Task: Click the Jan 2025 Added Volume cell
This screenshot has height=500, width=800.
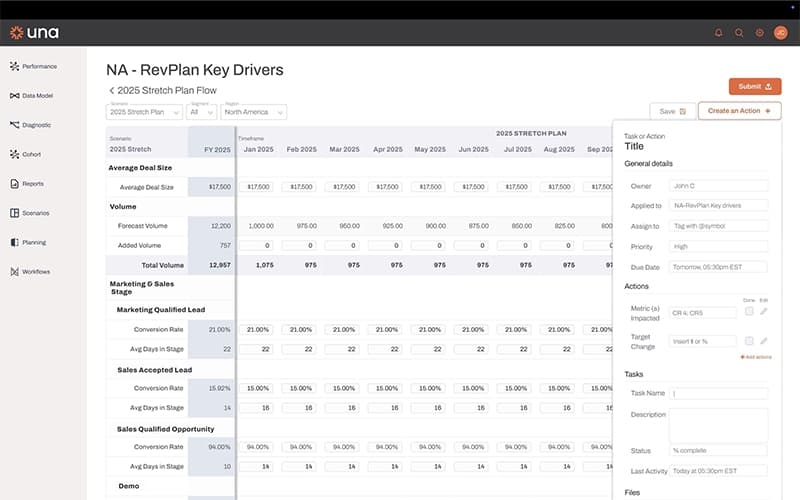Action: [x=257, y=245]
